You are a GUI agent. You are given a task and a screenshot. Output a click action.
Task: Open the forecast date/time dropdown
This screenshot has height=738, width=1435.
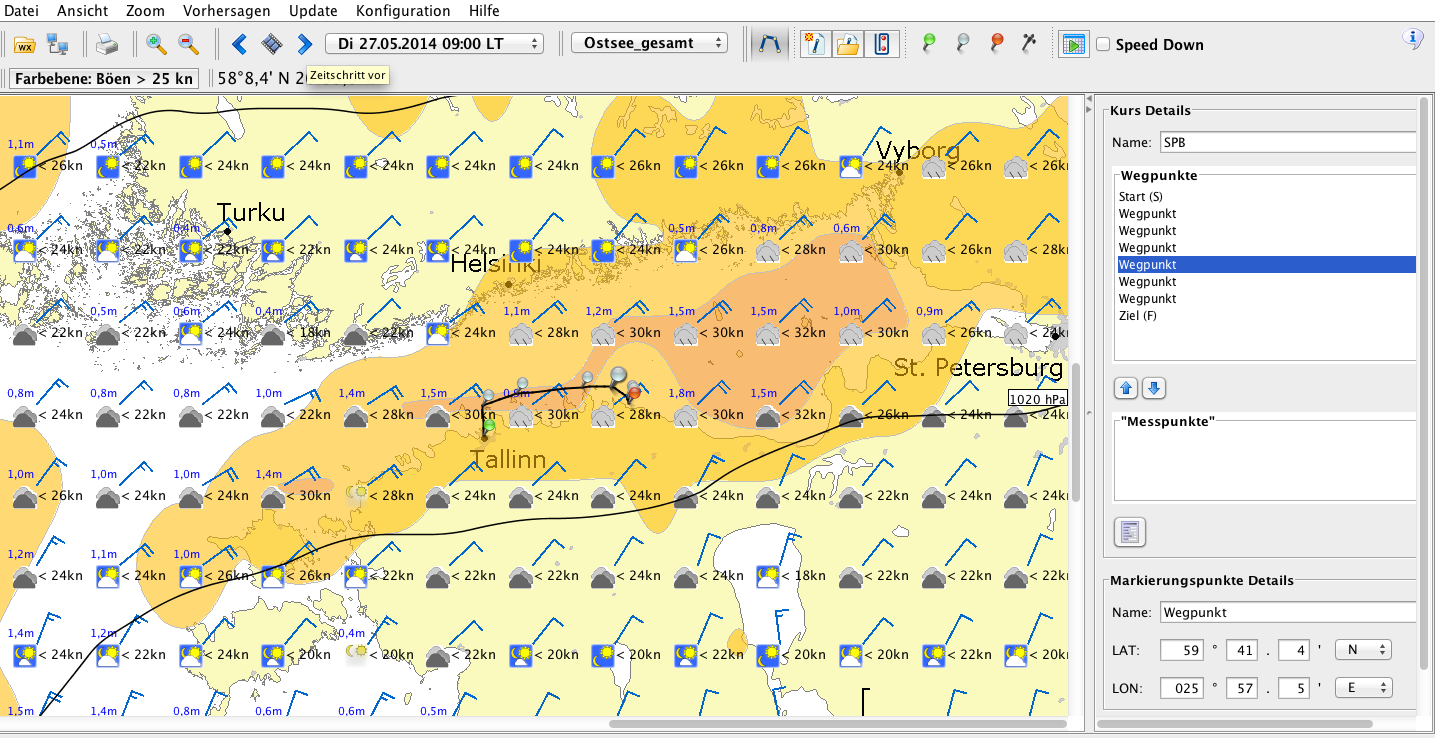pos(434,44)
